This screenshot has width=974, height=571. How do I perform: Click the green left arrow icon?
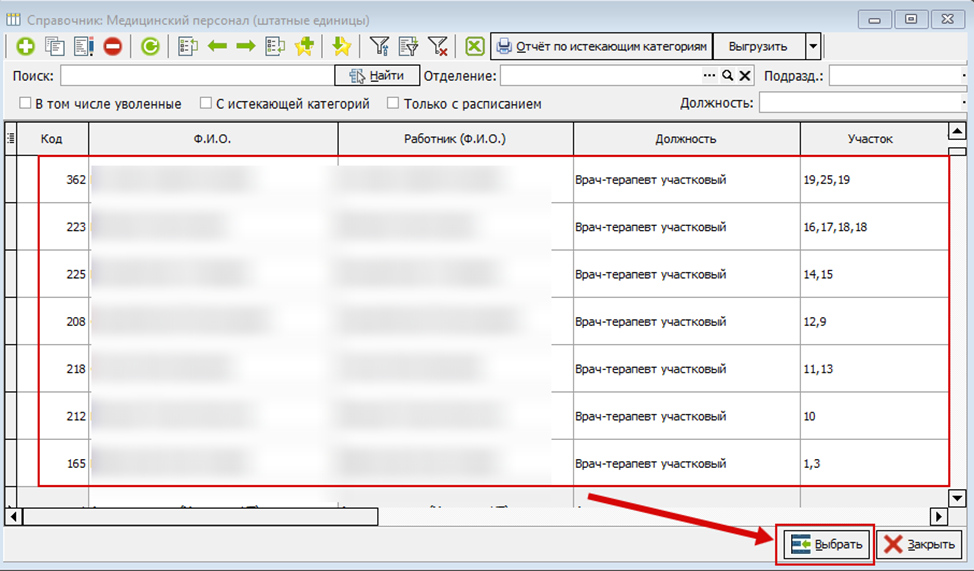coord(217,46)
